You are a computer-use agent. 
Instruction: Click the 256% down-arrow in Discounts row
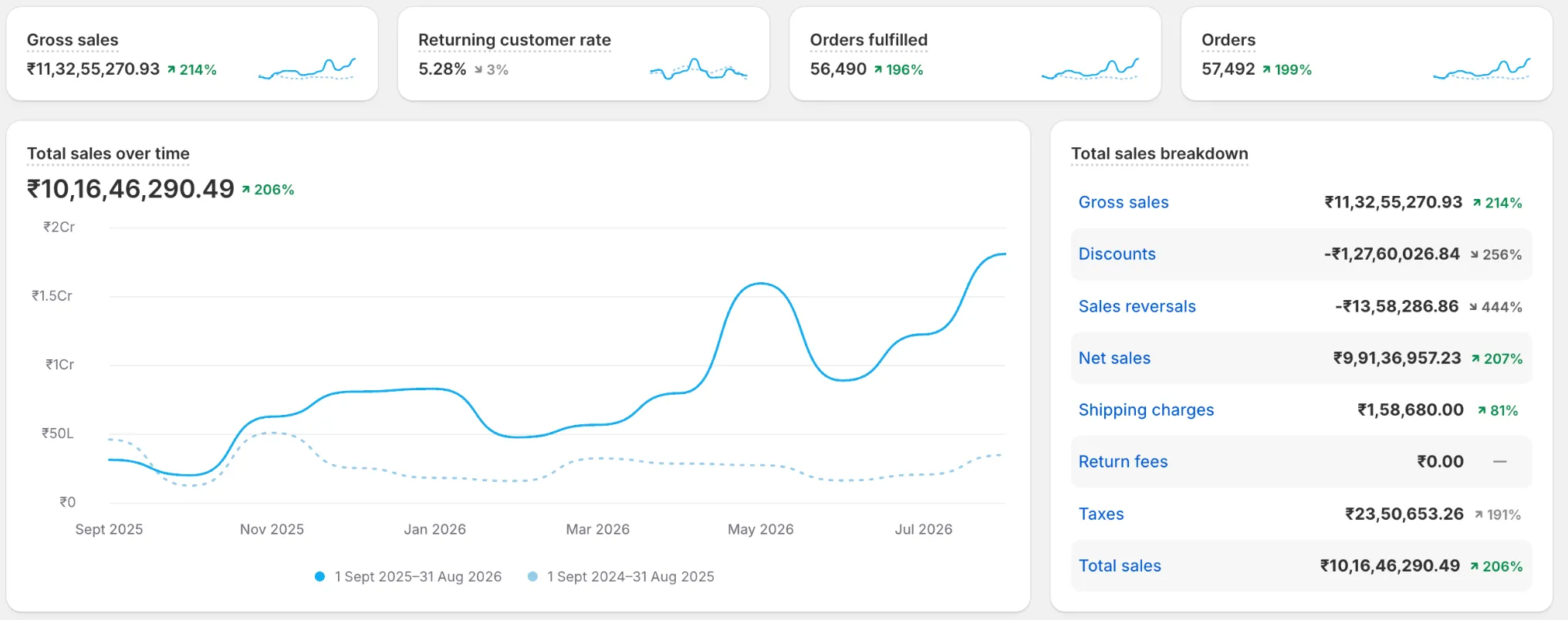coord(1495,255)
